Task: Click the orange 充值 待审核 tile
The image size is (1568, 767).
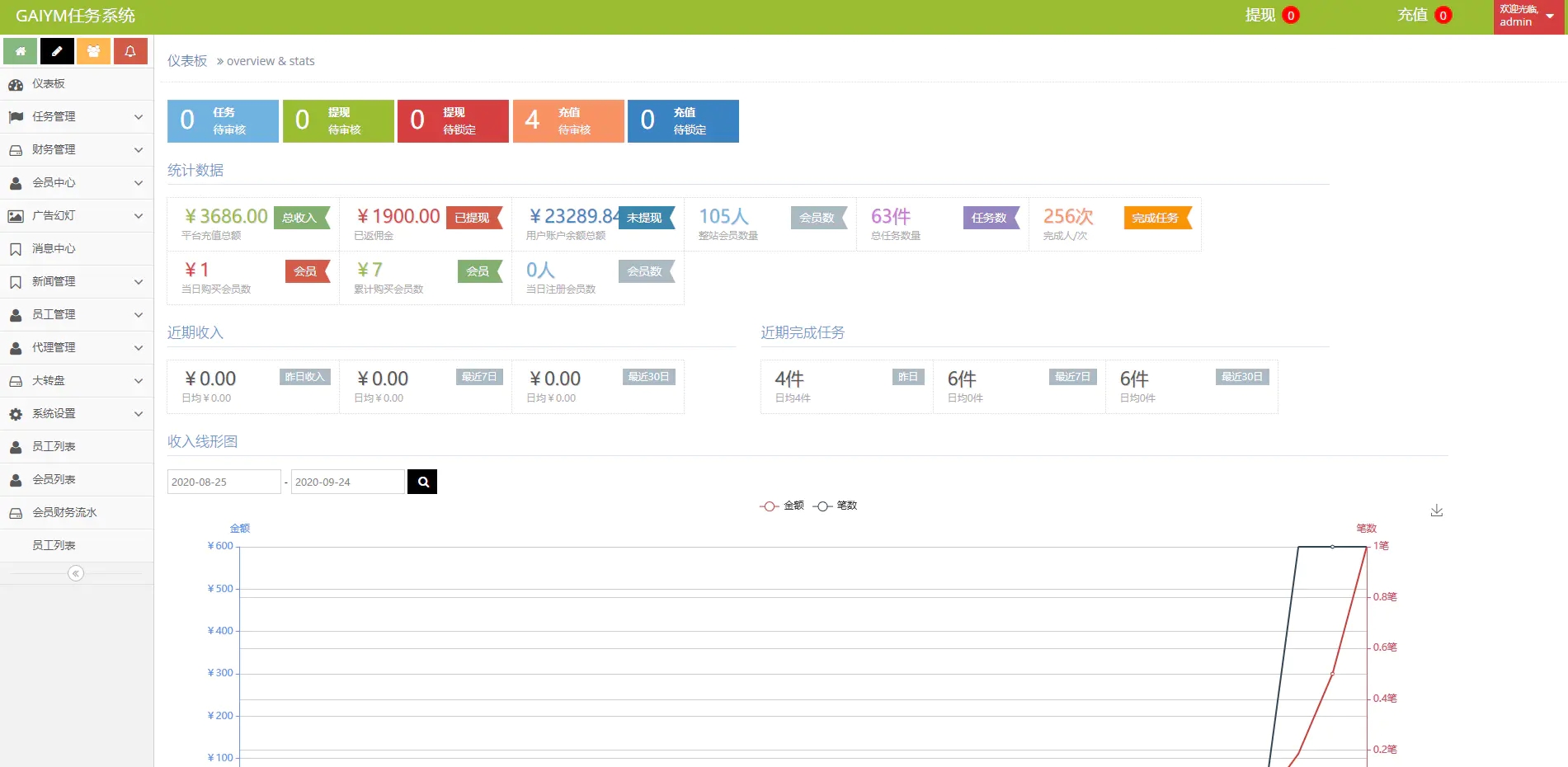Action: point(567,121)
